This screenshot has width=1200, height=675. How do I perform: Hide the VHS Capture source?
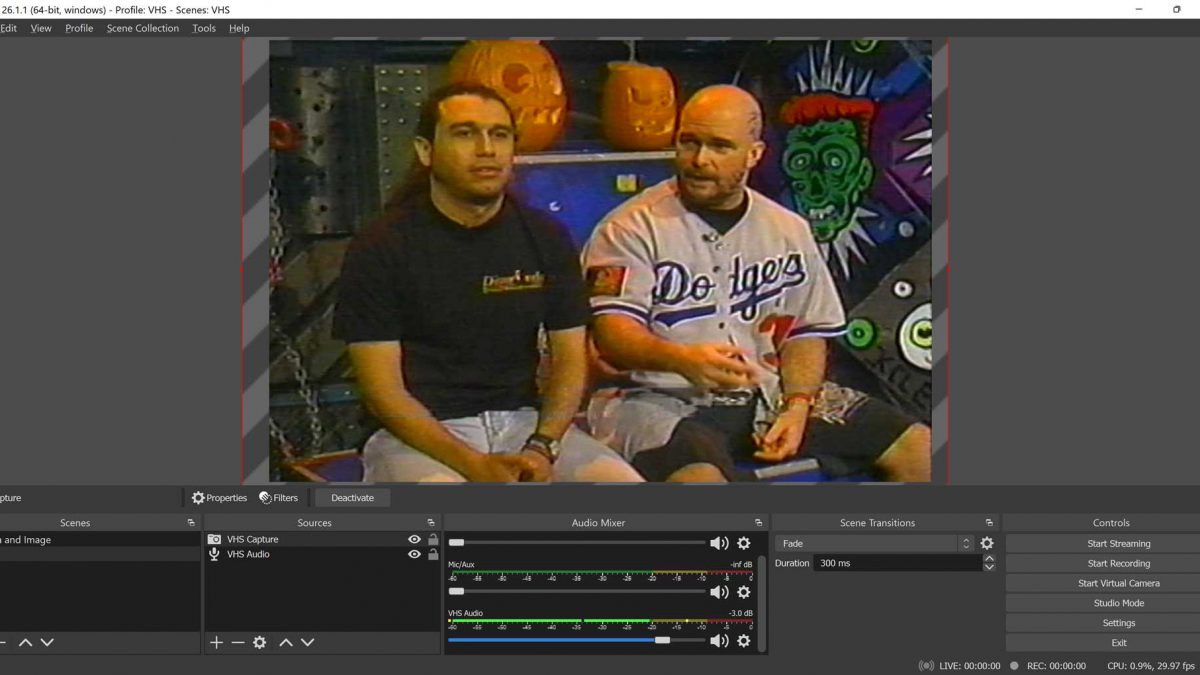pyautogui.click(x=414, y=540)
